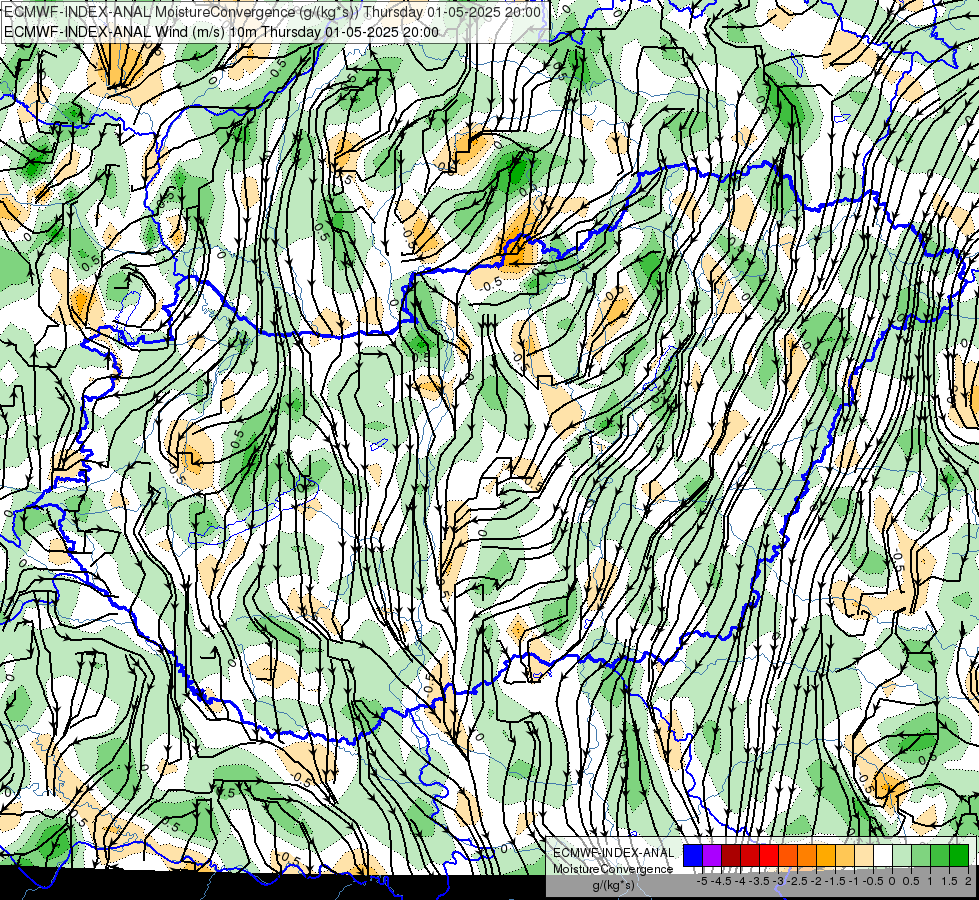
Task: Select the white legend swatch
Action: pyautogui.click(x=883, y=856)
